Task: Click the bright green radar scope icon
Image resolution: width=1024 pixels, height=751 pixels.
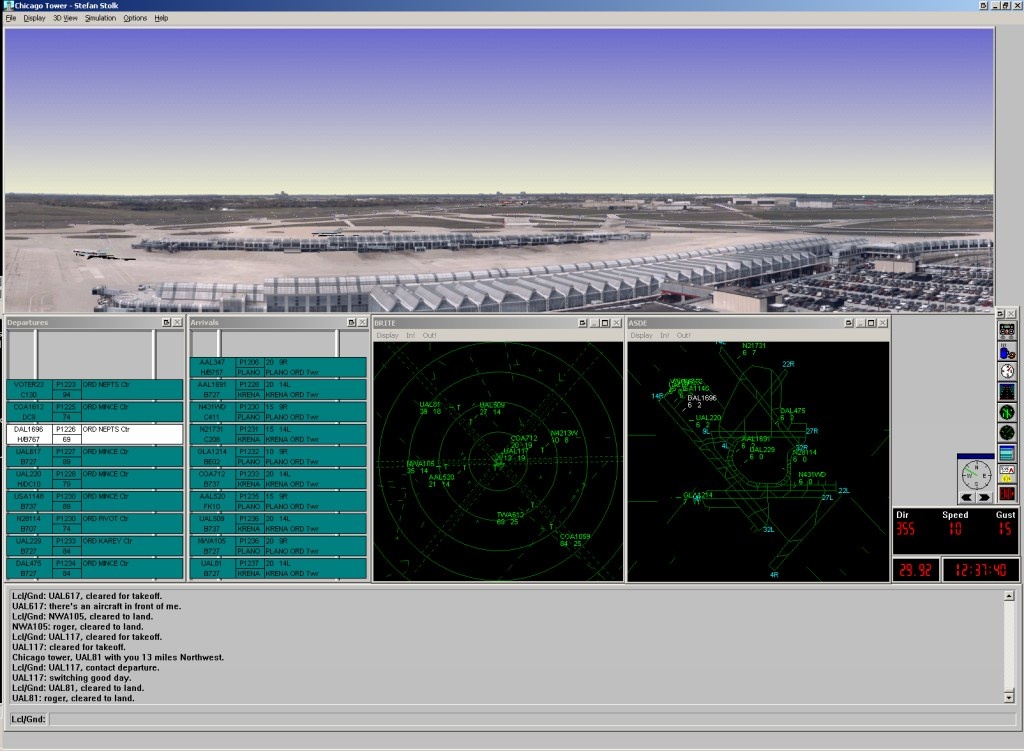Action: click(x=1006, y=412)
